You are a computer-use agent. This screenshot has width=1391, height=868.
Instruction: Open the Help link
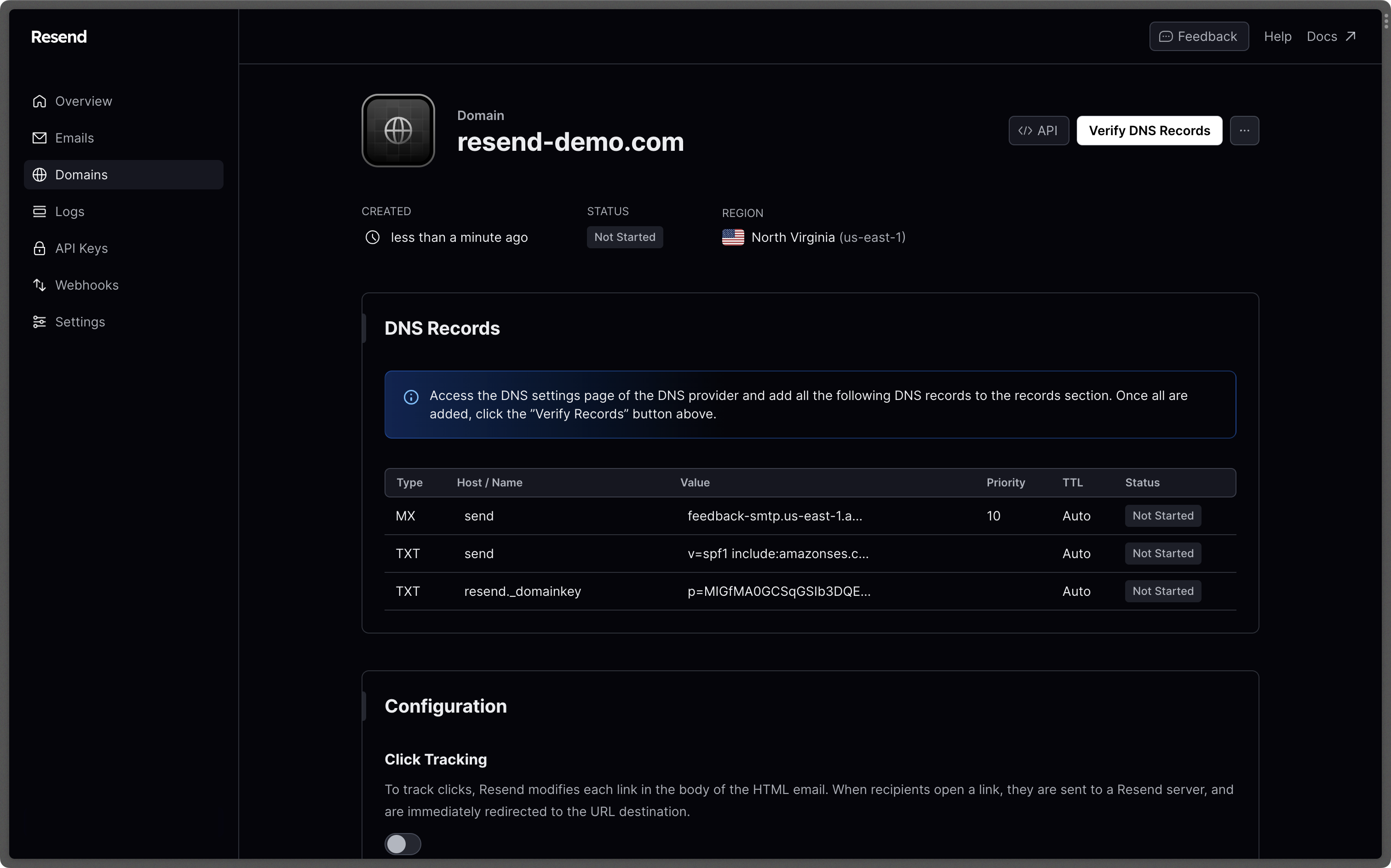click(x=1277, y=36)
